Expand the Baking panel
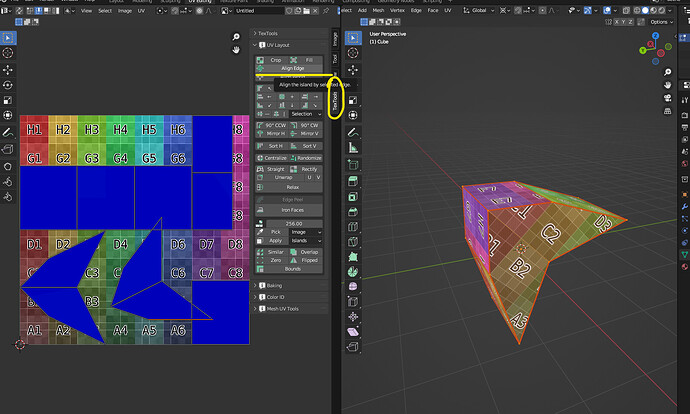This screenshot has width=690, height=414. [x=289, y=286]
